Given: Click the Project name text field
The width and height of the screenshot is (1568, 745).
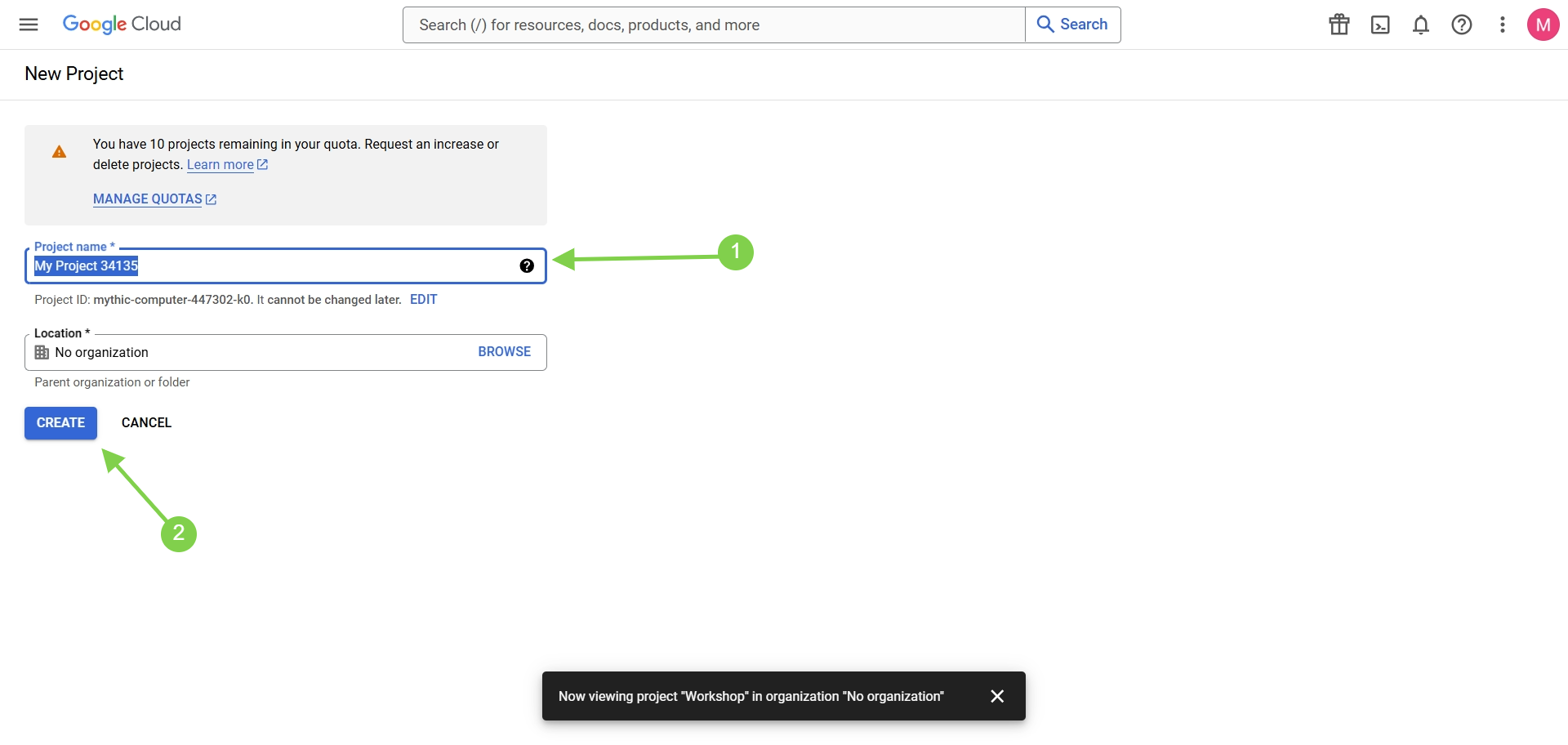Looking at the screenshot, I should 285,266.
